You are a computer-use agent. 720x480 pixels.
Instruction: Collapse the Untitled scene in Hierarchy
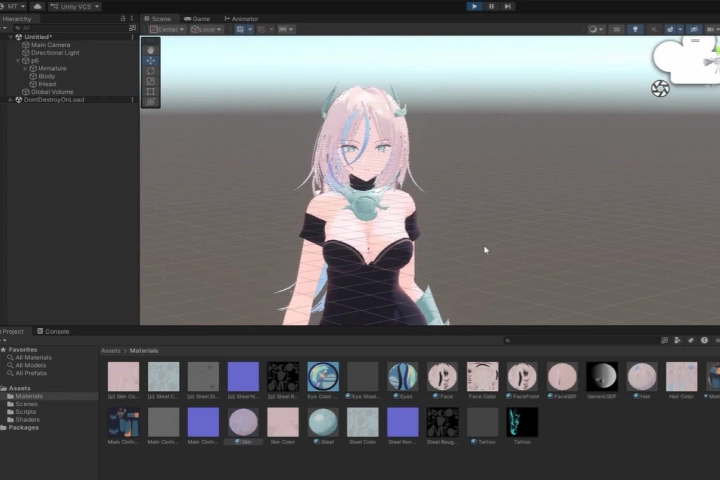(11, 37)
